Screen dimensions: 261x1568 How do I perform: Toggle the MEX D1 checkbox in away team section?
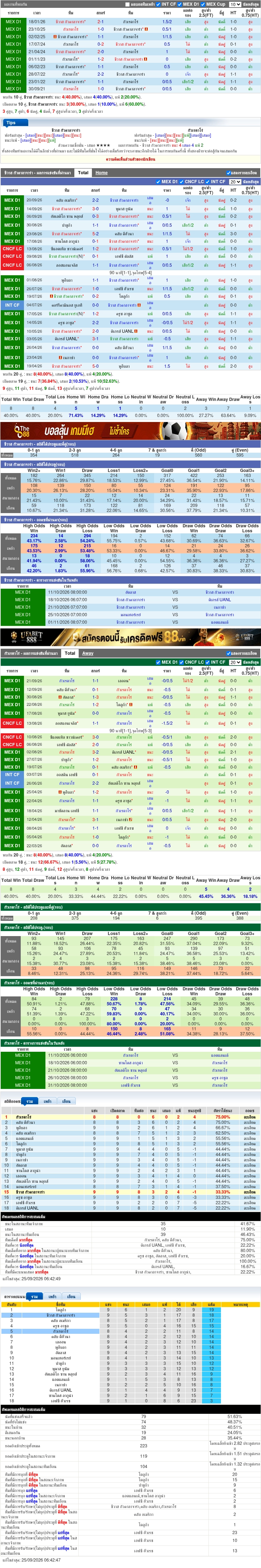(x=158, y=662)
